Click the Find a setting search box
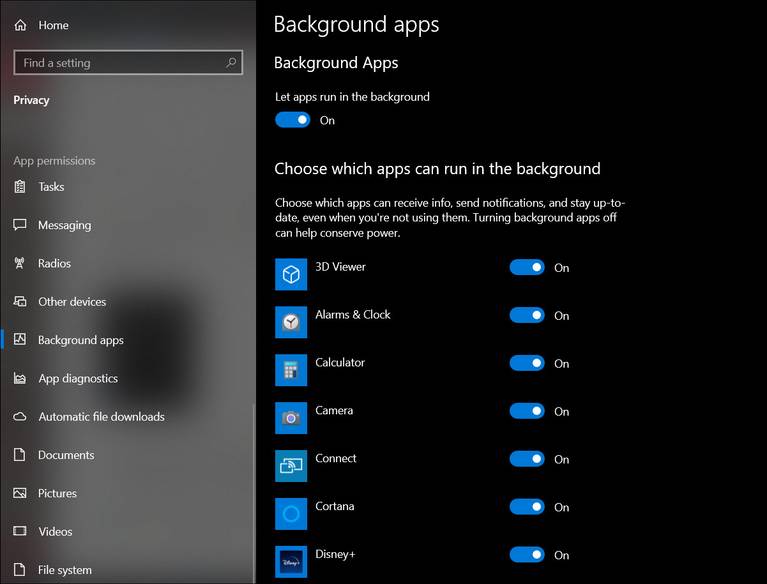 pyautogui.click(x=118, y=63)
